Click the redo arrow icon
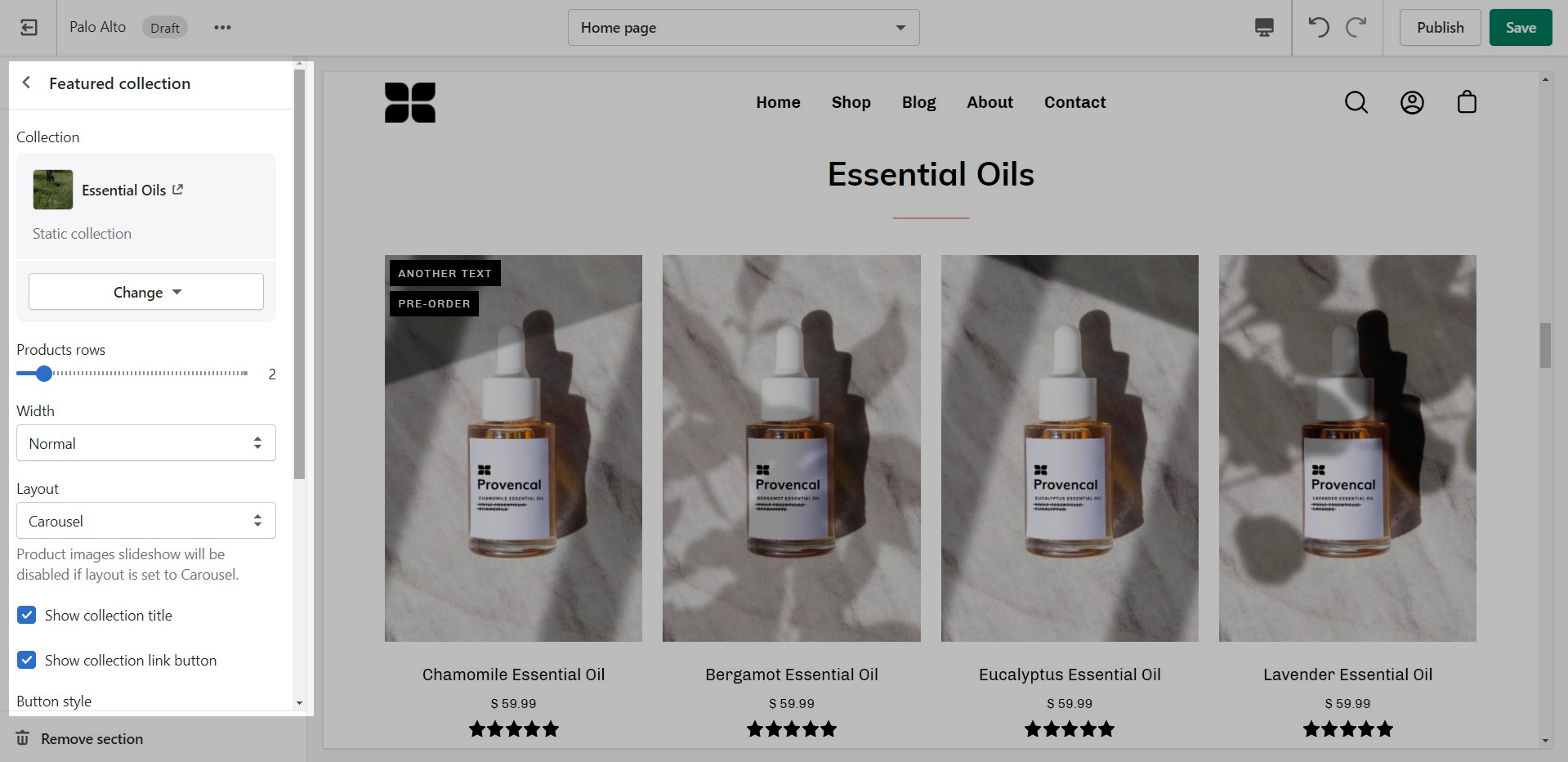The width and height of the screenshot is (1568, 762). click(x=1356, y=28)
